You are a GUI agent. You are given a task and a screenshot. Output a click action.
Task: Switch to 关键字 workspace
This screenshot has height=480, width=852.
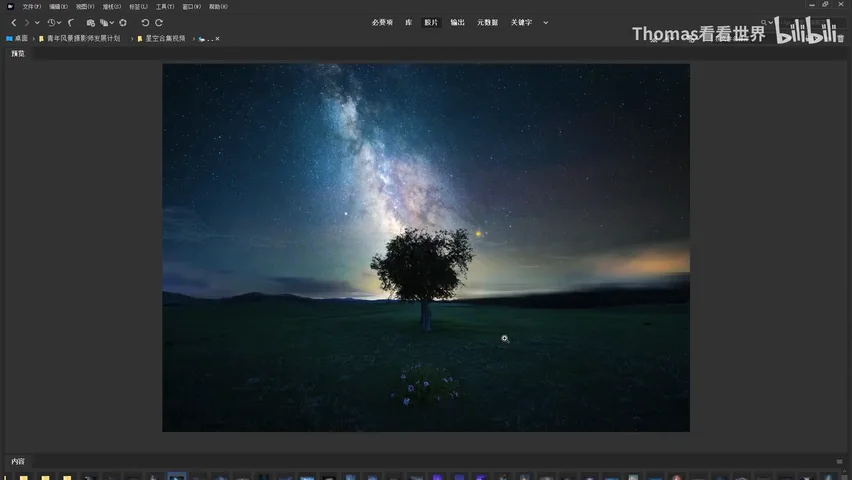coord(521,22)
